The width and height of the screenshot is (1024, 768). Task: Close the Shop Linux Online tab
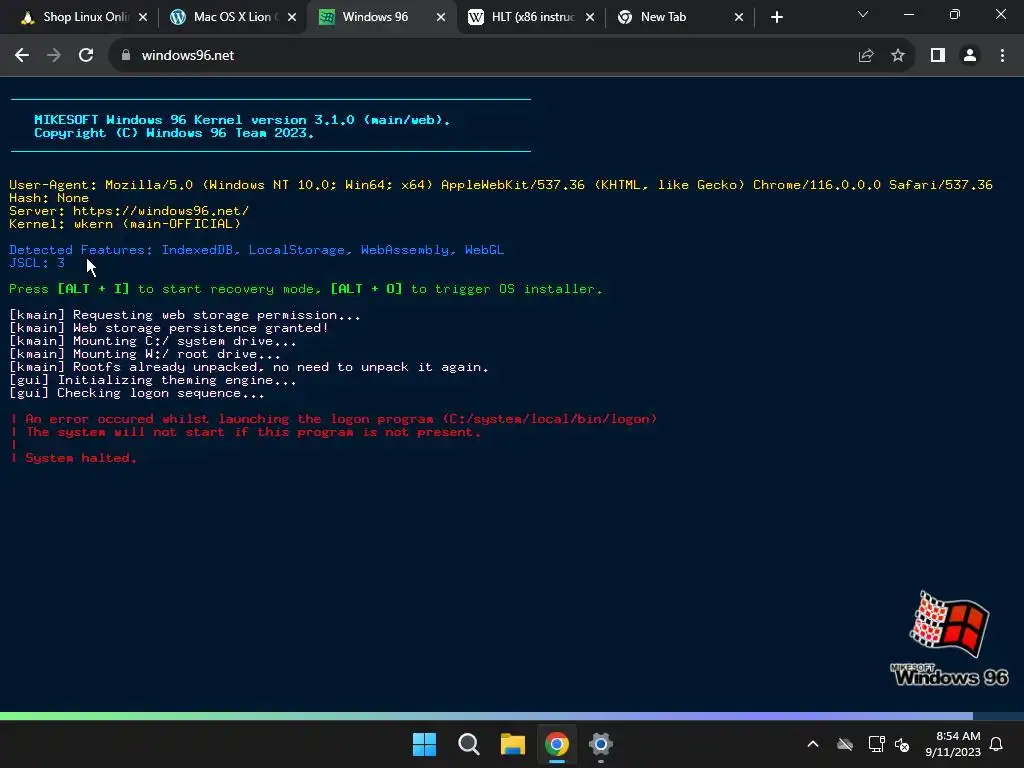click(x=143, y=18)
